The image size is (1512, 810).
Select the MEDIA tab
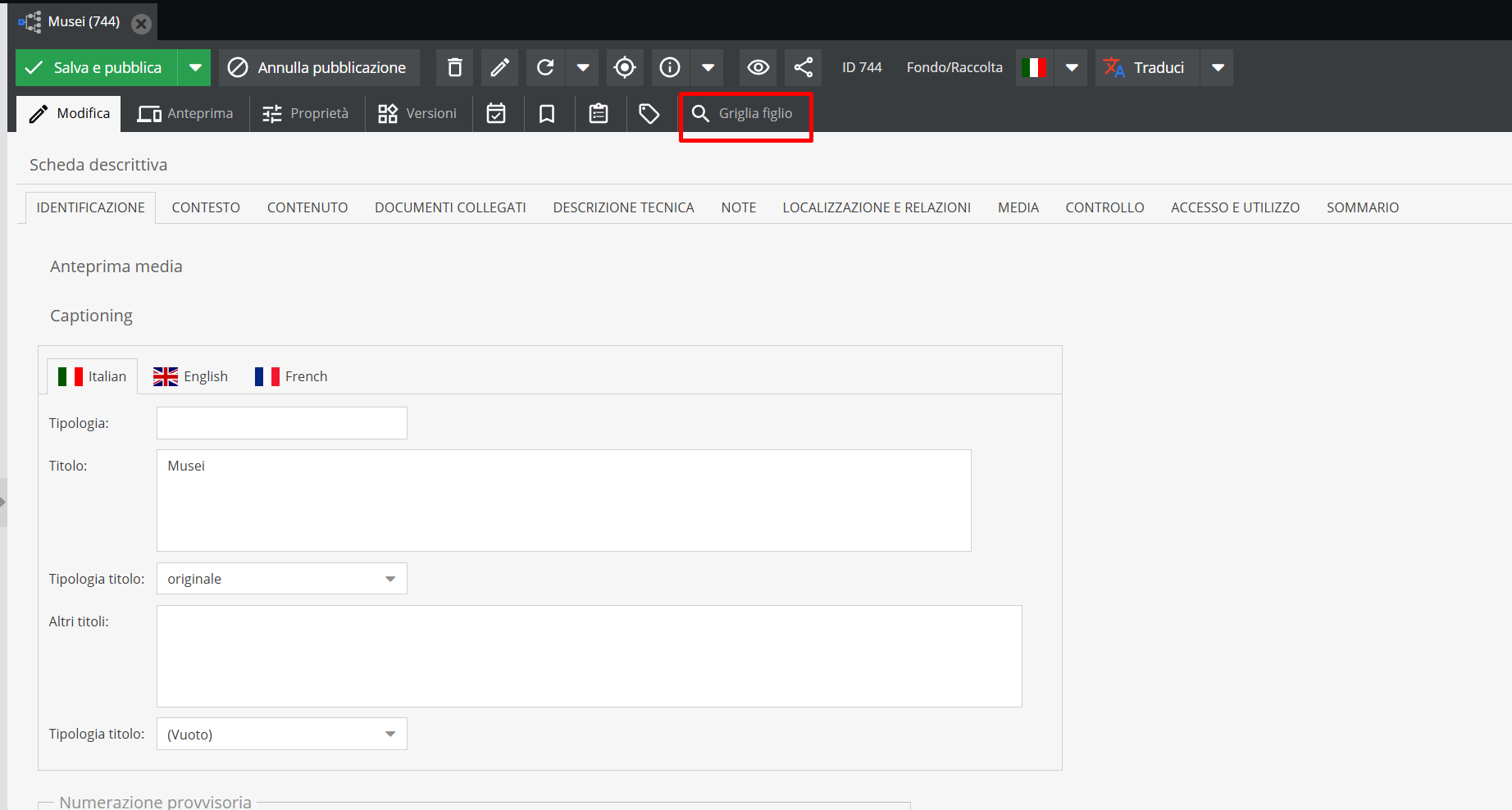point(1018,207)
